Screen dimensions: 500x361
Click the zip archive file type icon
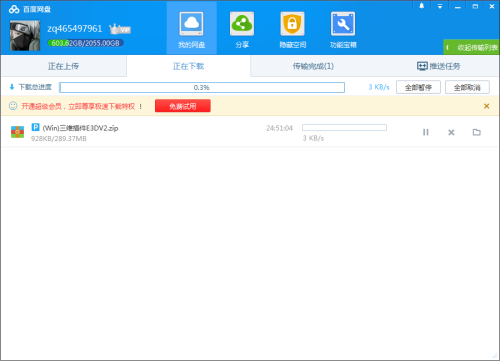[17, 132]
